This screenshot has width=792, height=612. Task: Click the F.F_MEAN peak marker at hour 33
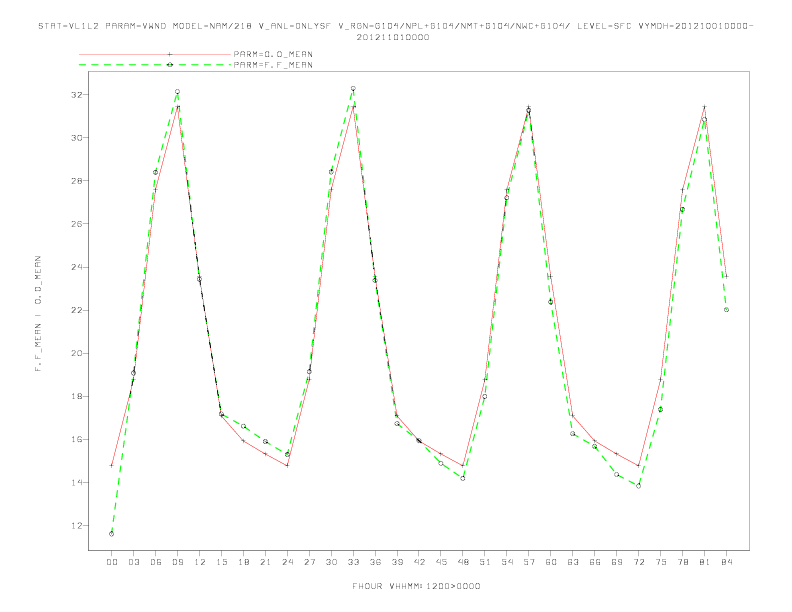(x=353, y=88)
